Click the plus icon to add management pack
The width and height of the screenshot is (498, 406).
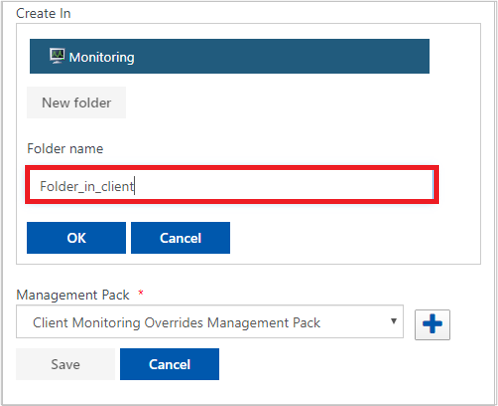tap(432, 324)
